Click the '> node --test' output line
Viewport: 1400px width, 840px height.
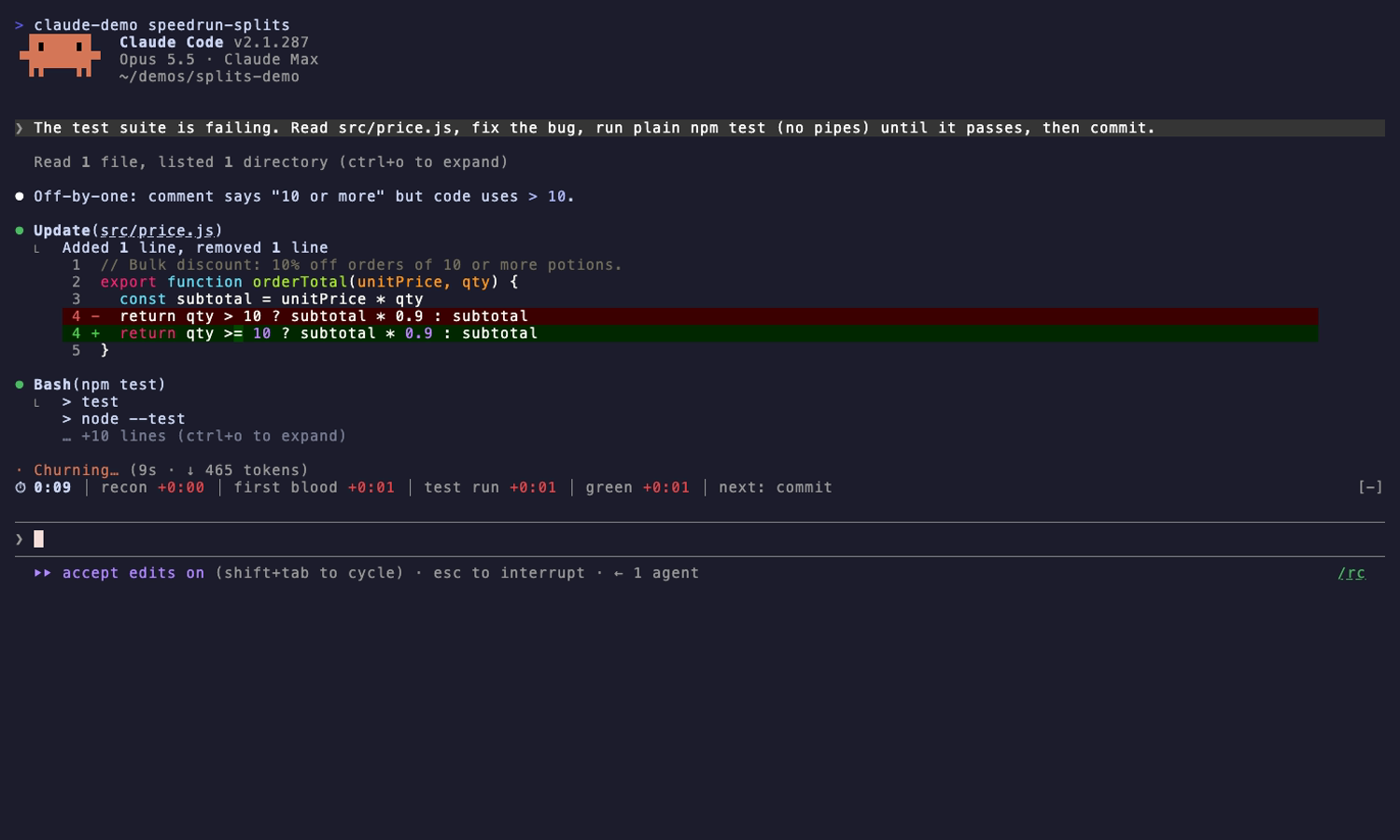tap(123, 419)
